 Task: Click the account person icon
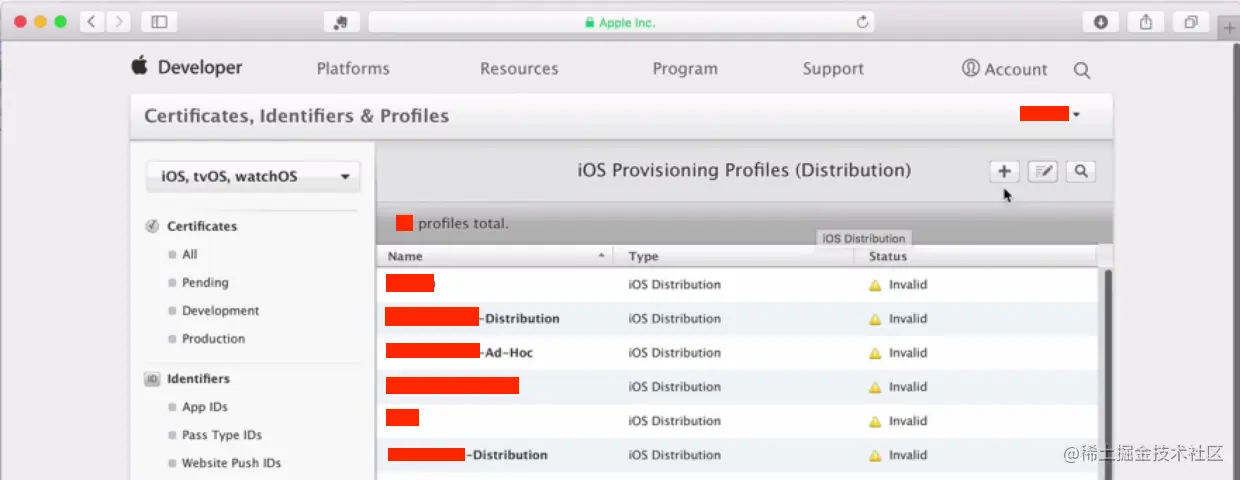pos(970,68)
